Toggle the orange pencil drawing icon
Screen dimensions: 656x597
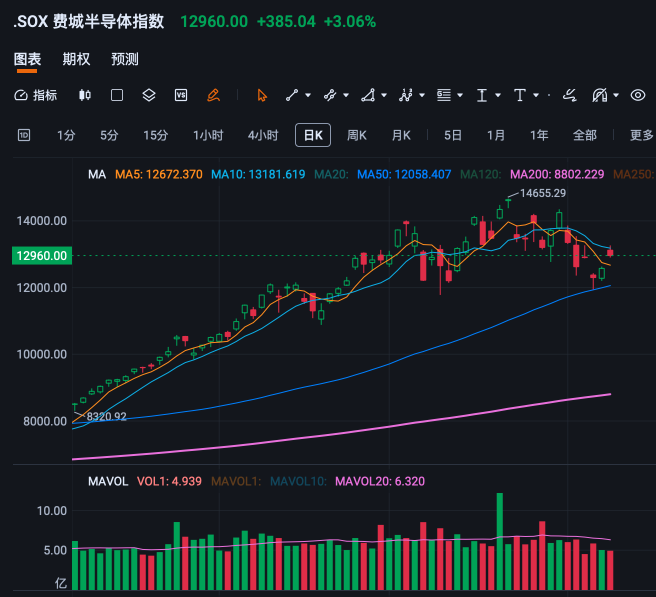point(213,95)
